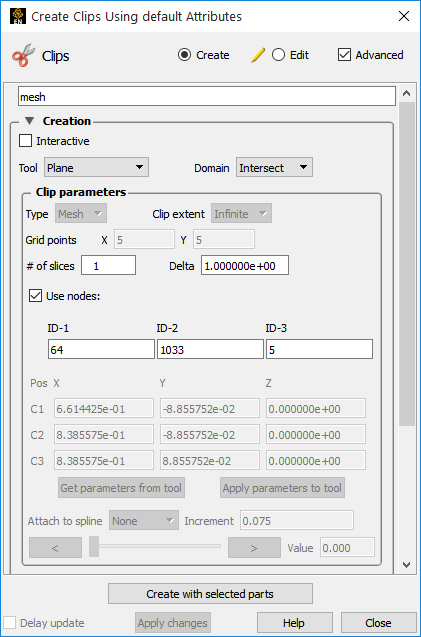Click the Close button at bottom
Image resolution: width=421 pixels, height=637 pixels.
(x=378, y=623)
